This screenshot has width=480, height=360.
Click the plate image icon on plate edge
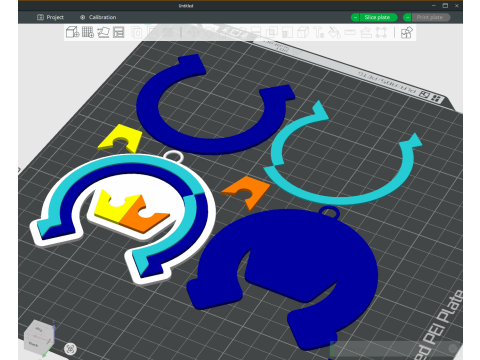coord(424,95)
